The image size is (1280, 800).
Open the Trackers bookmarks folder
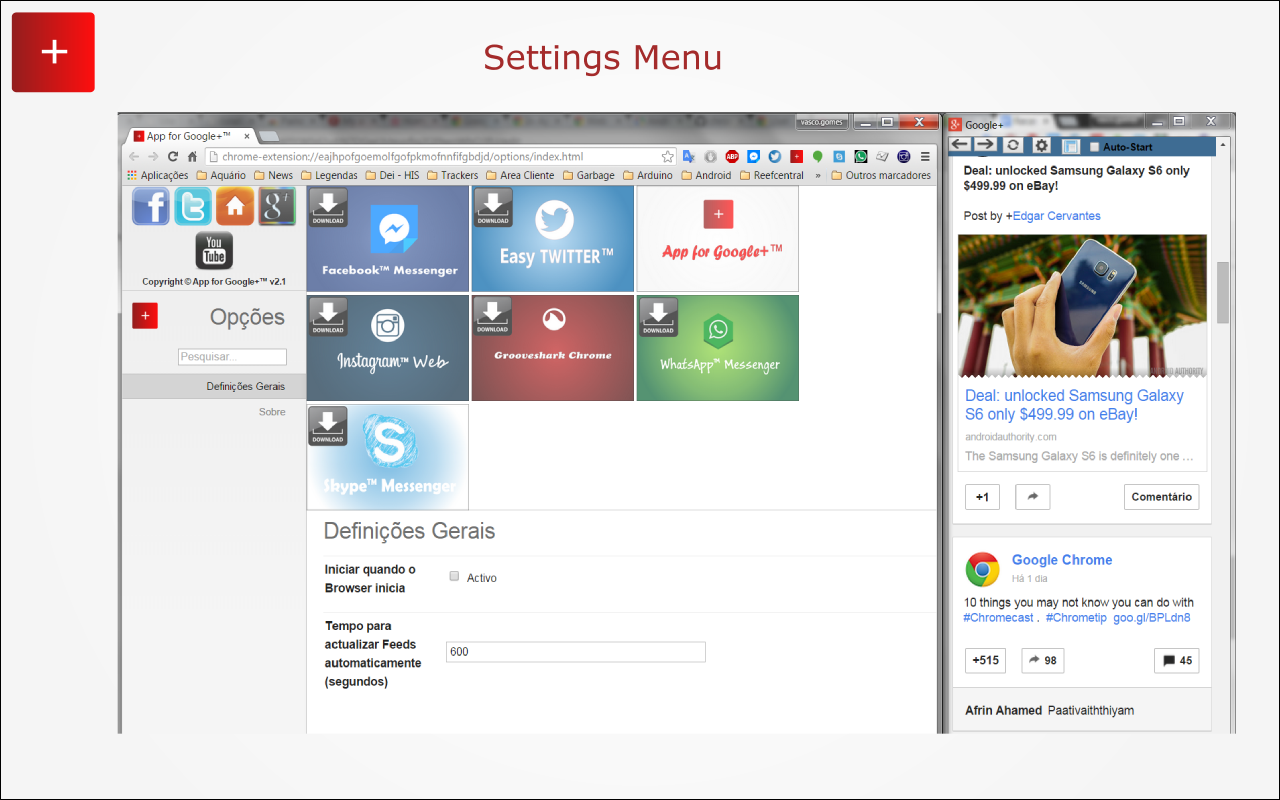point(452,175)
